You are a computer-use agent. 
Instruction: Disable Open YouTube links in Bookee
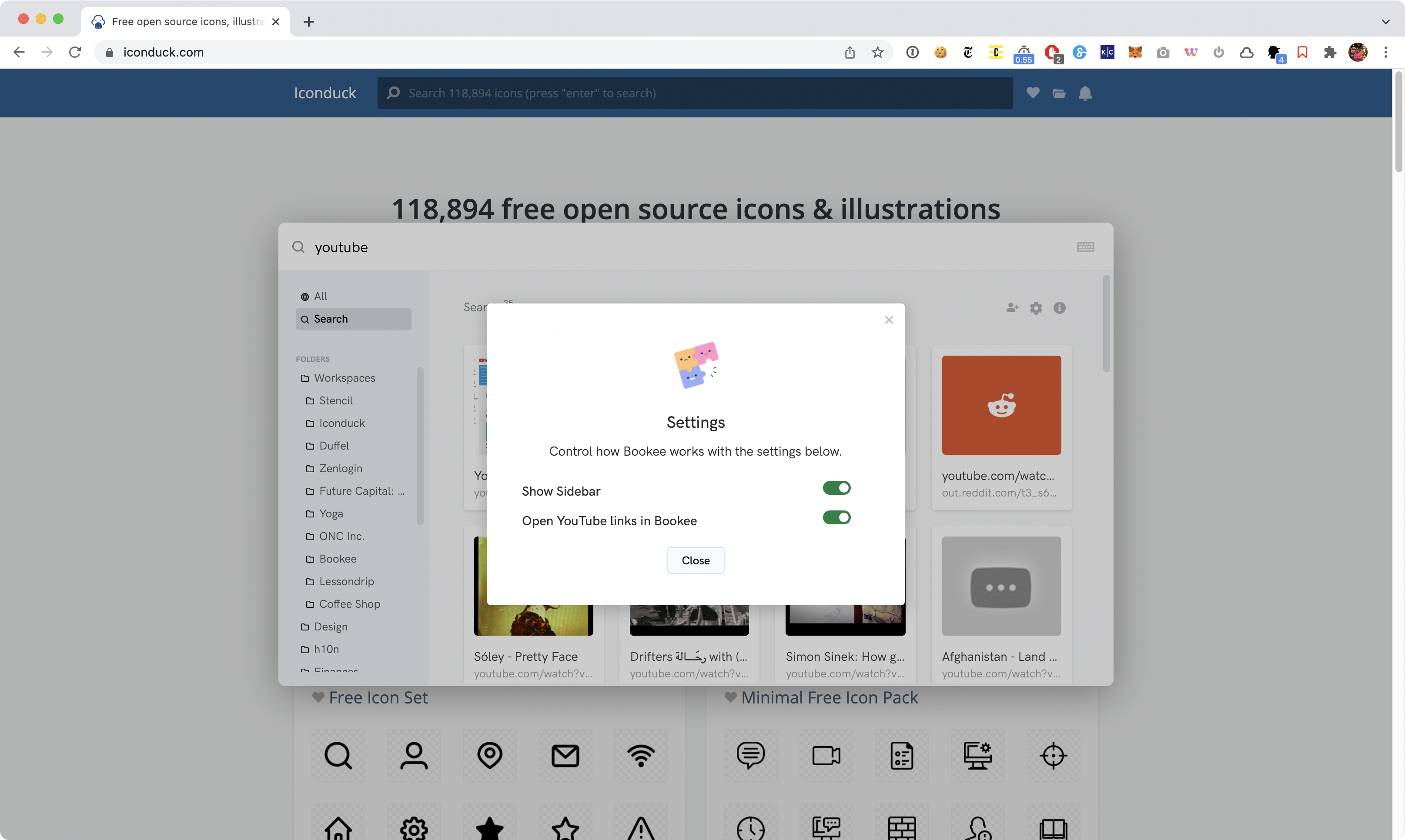tap(836, 517)
